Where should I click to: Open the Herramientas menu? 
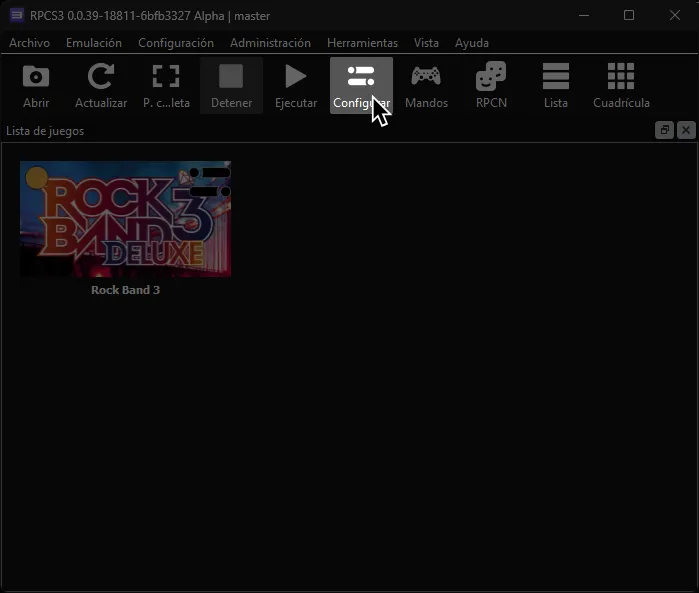click(x=362, y=43)
